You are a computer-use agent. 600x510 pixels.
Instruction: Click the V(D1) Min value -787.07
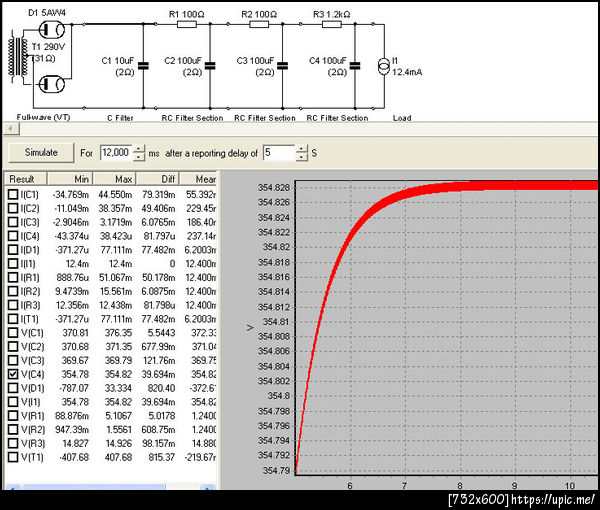74,388
